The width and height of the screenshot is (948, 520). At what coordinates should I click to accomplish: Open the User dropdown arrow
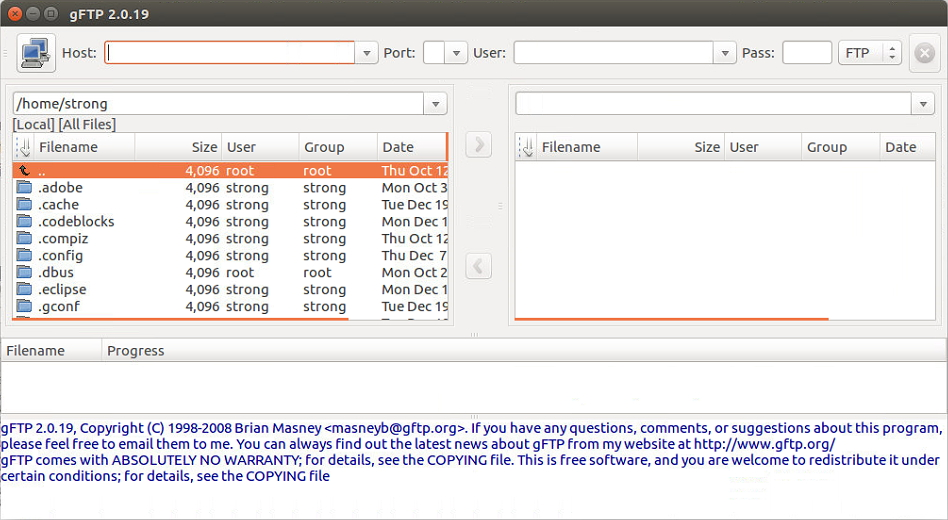coord(725,53)
